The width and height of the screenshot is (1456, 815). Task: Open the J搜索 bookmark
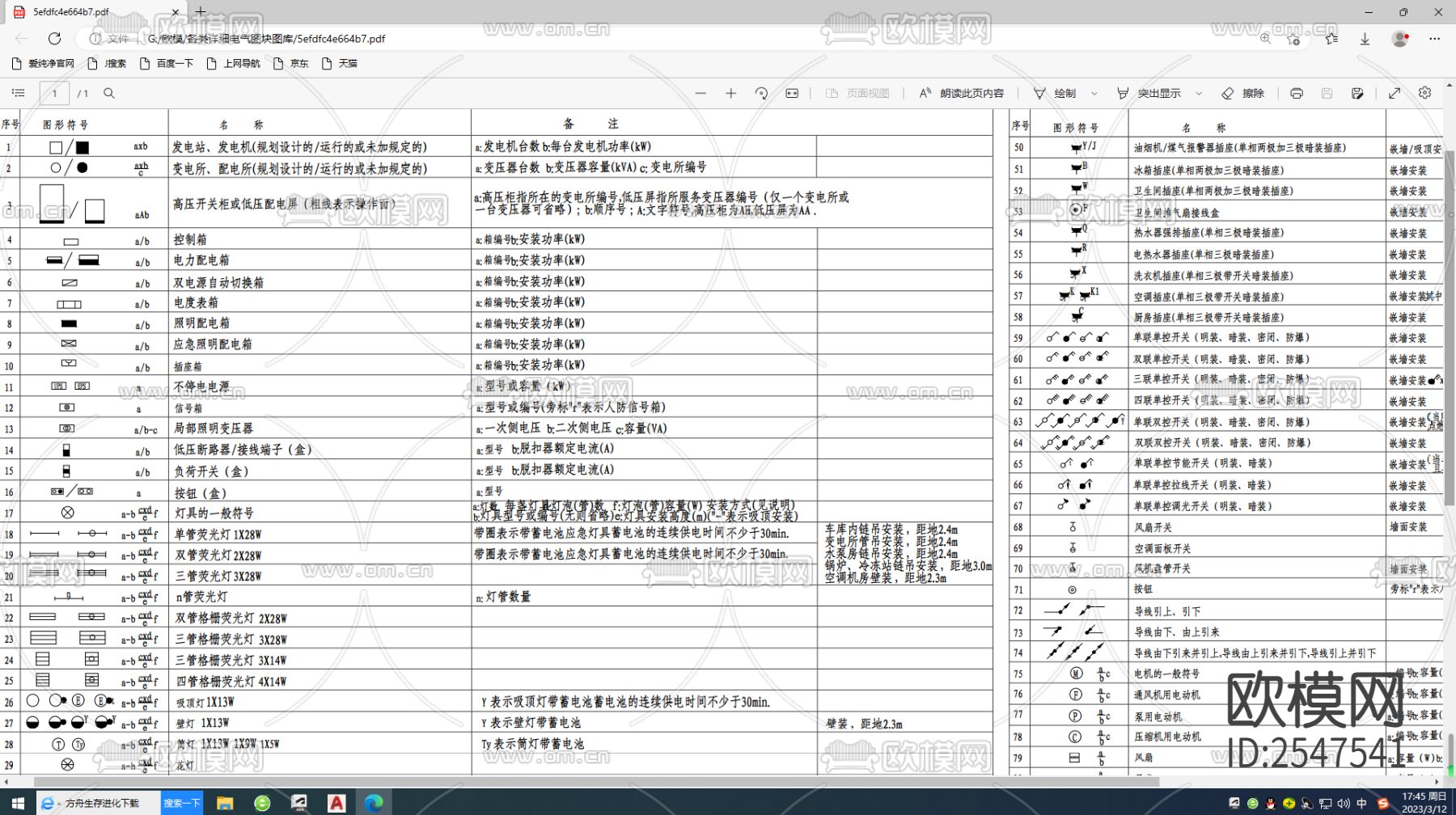click(x=107, y=63)
